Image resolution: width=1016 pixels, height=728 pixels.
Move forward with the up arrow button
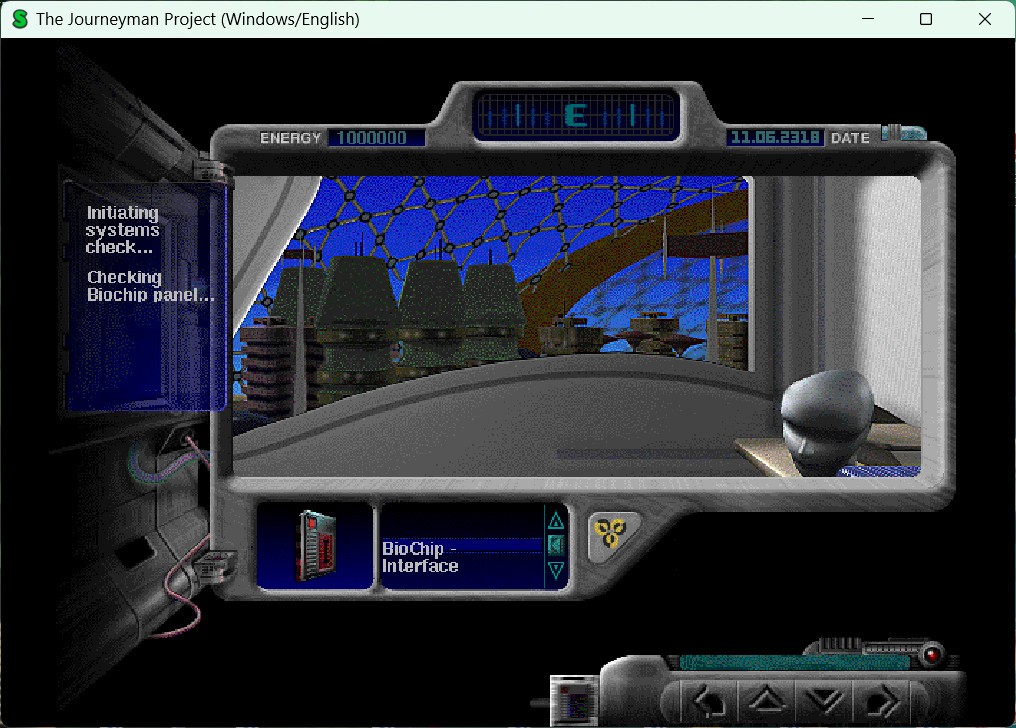pyautogui.click(x=766, y=701)
